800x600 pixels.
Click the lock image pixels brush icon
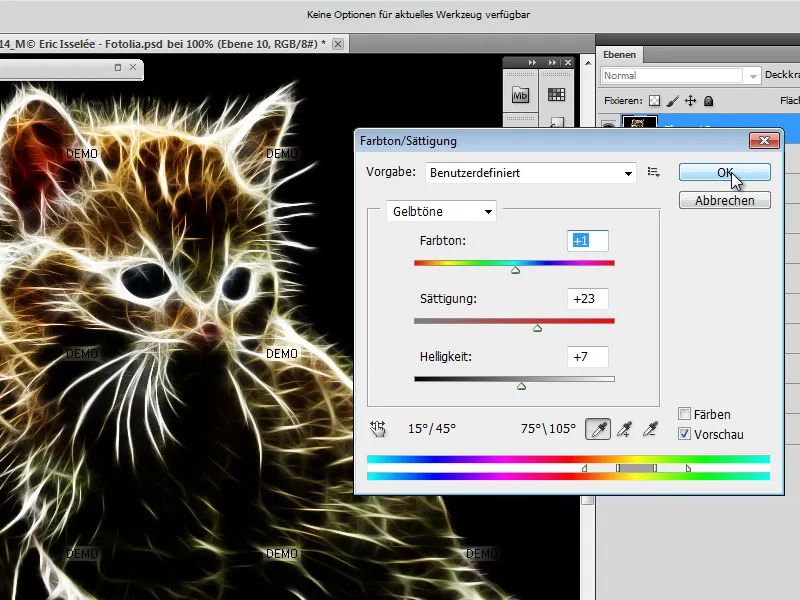pyautogui.click(x=672, y=101)
